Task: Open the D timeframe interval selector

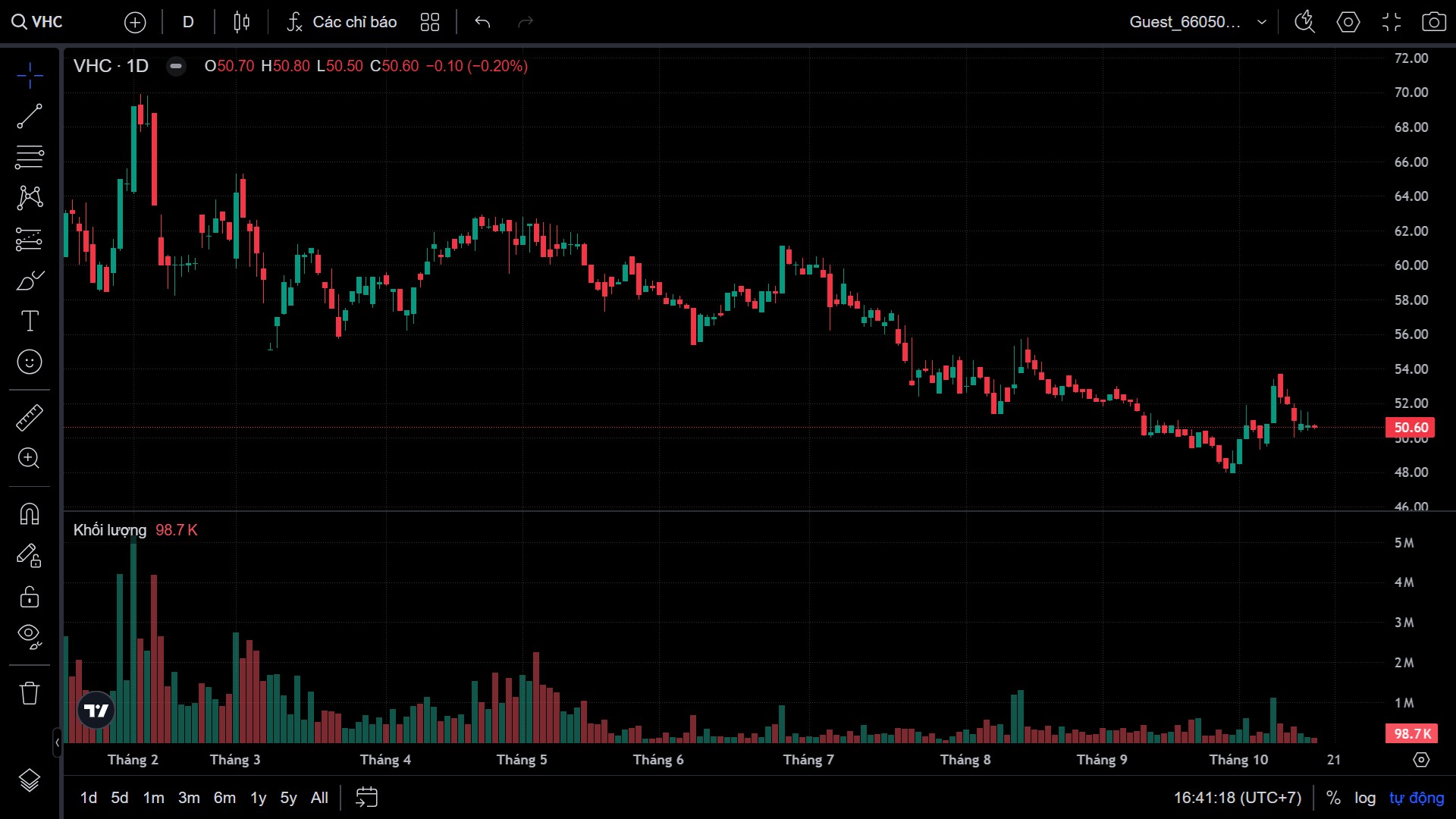Action: pos(189,22)
